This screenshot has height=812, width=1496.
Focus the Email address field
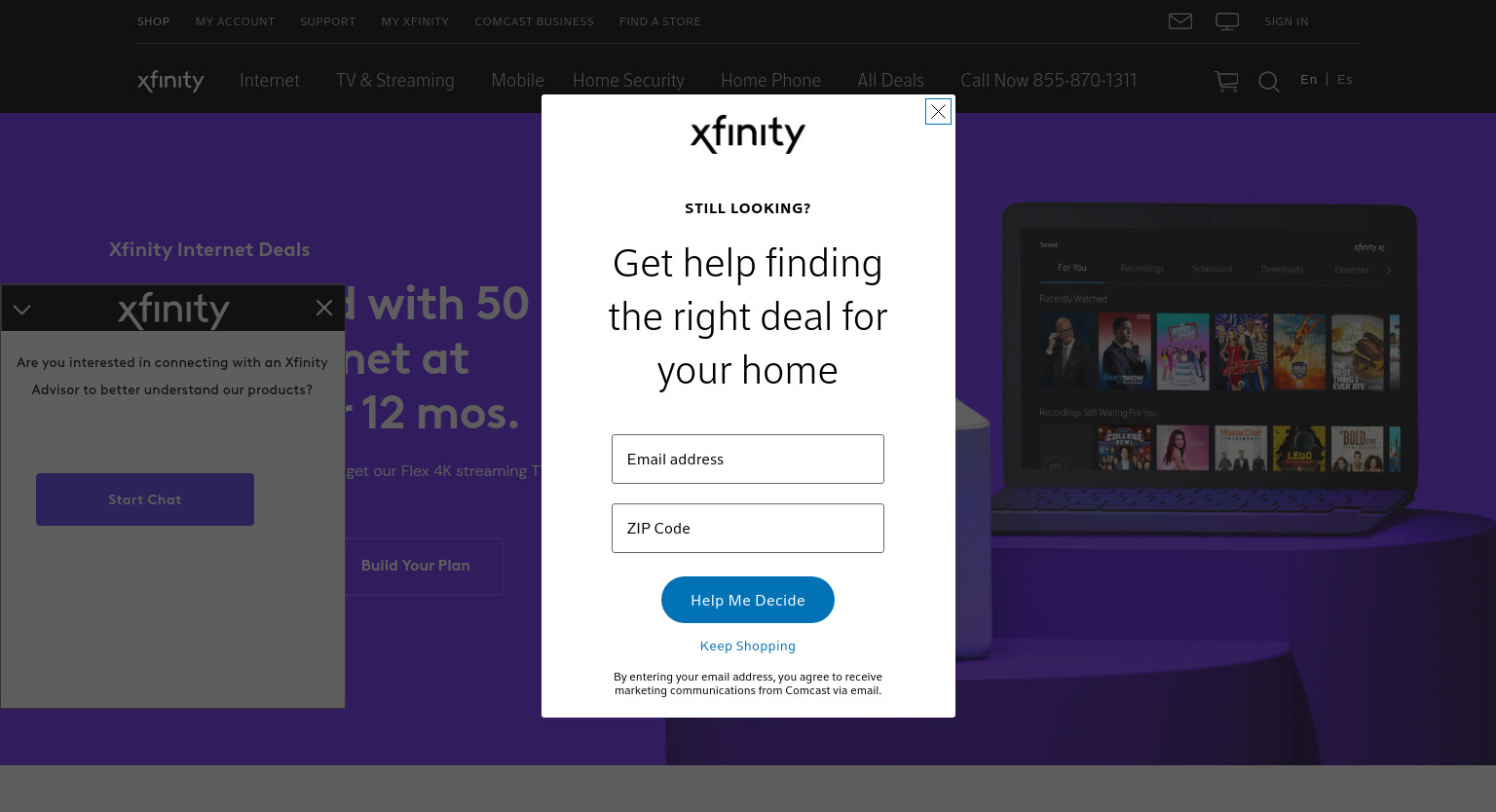(x=748, y=459)
